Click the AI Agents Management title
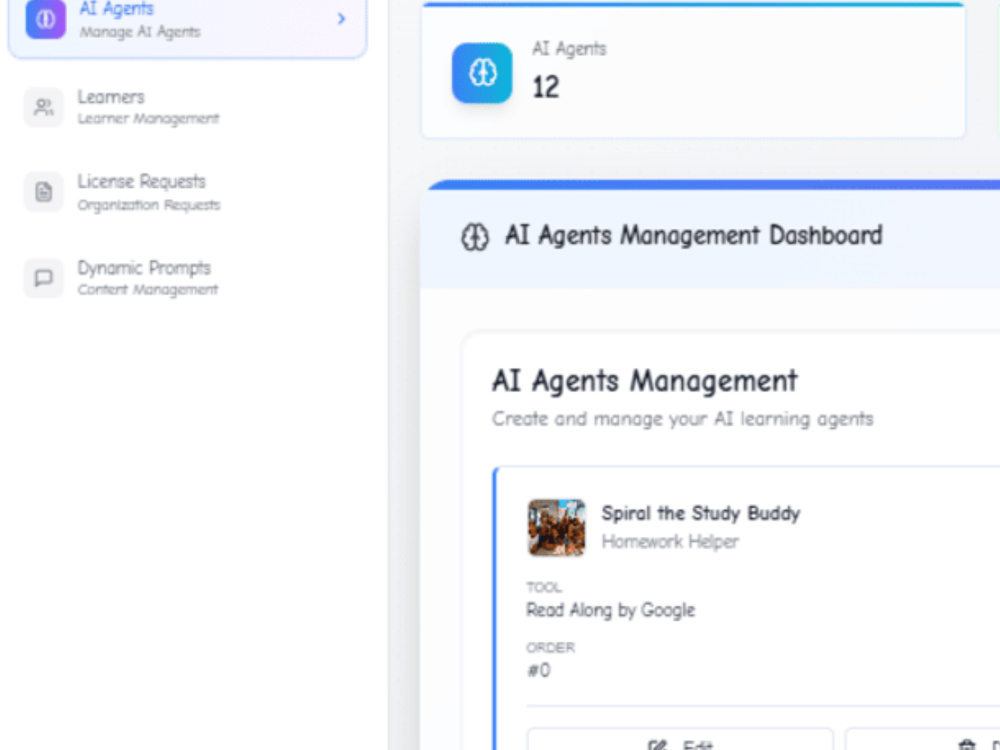1000x750 pixels. [x=645, y=381]
